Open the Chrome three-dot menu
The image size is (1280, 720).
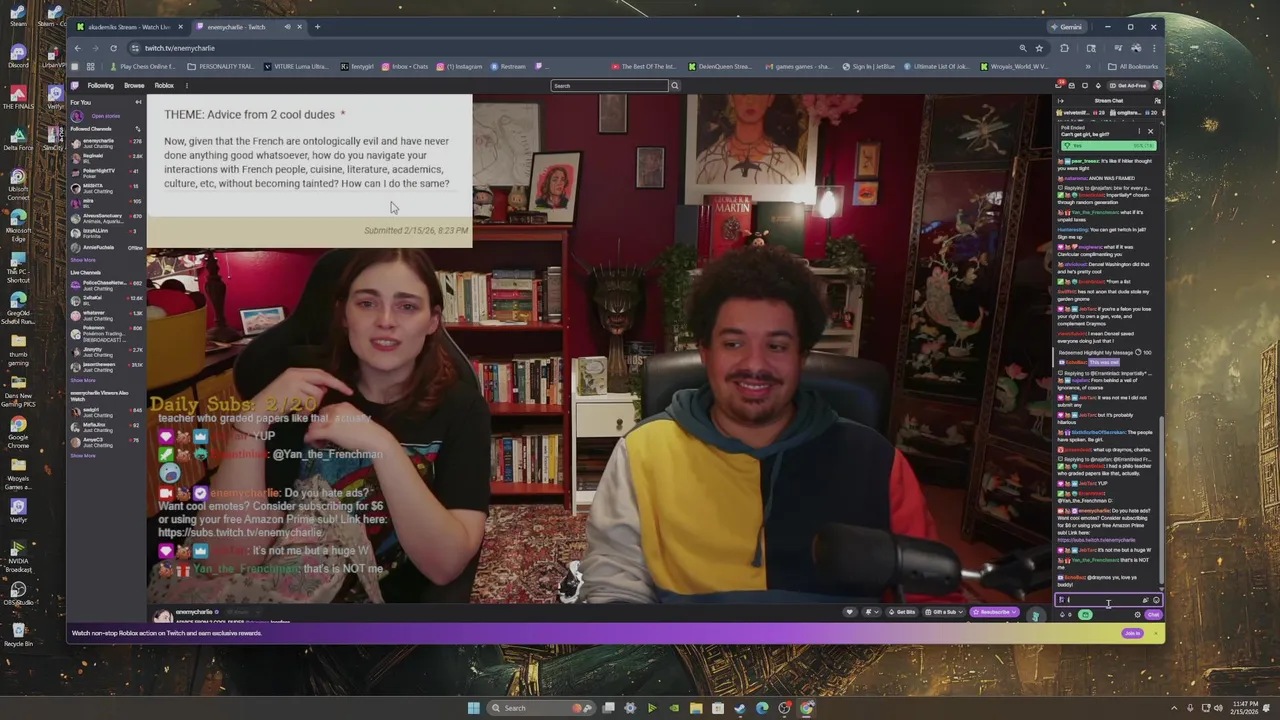(x=1154, y=48)
